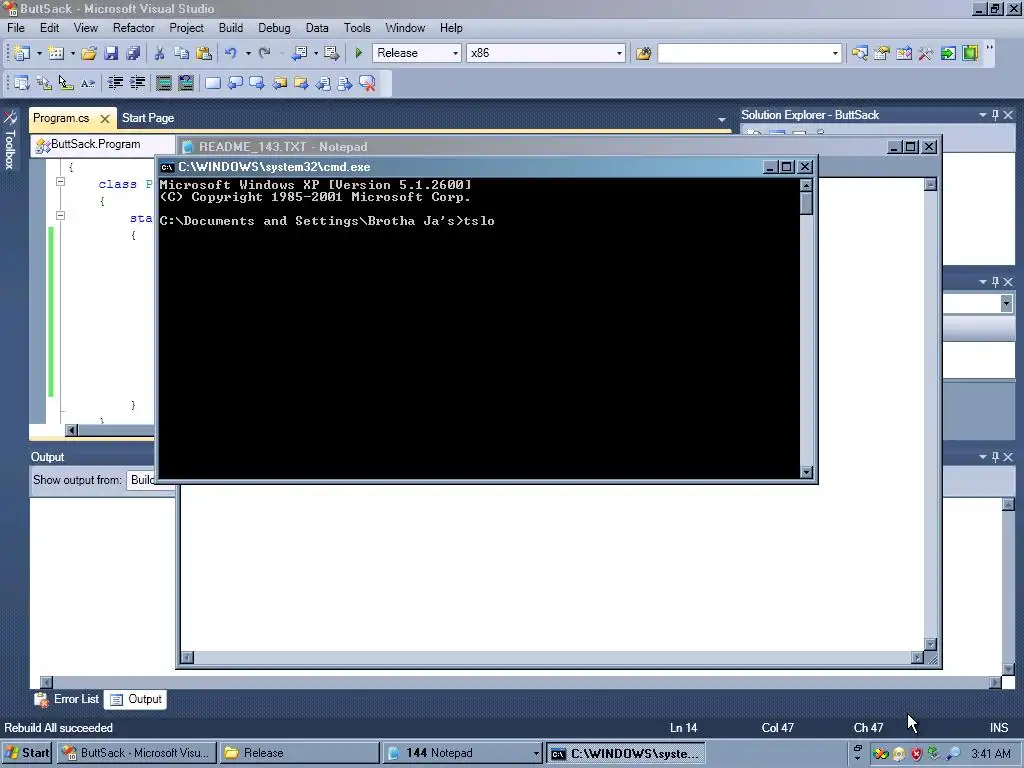Image resolution: width=1024 pixels, height=768 pixels.
Task: Open the active files list dropdown arrow
Action: pyautogui.click(x=722, y=120)
